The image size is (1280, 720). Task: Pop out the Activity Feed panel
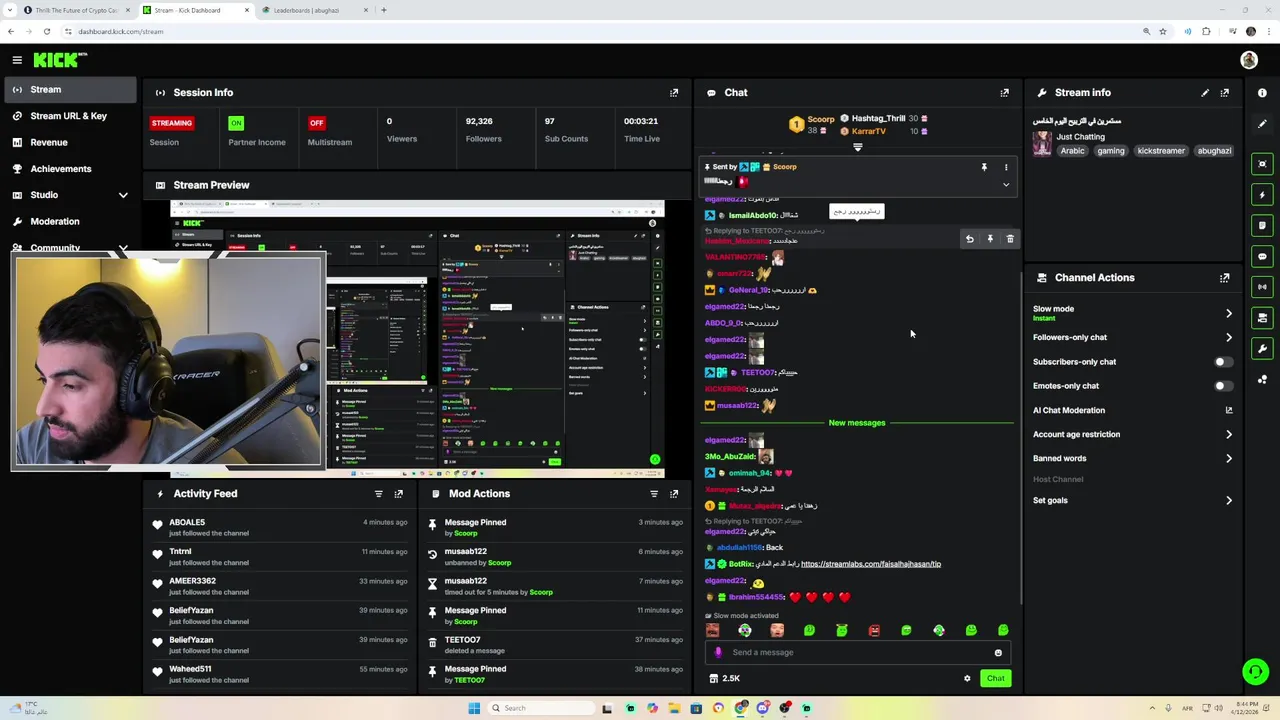[x=398, y=494]
